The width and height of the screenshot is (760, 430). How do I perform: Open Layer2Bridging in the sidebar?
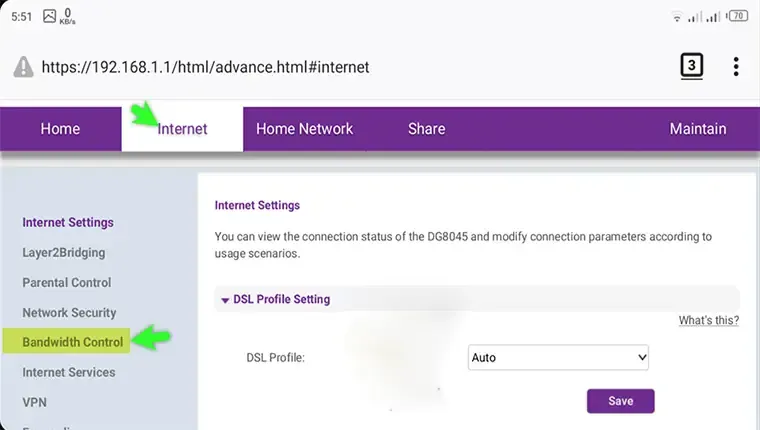click(63, 253)
